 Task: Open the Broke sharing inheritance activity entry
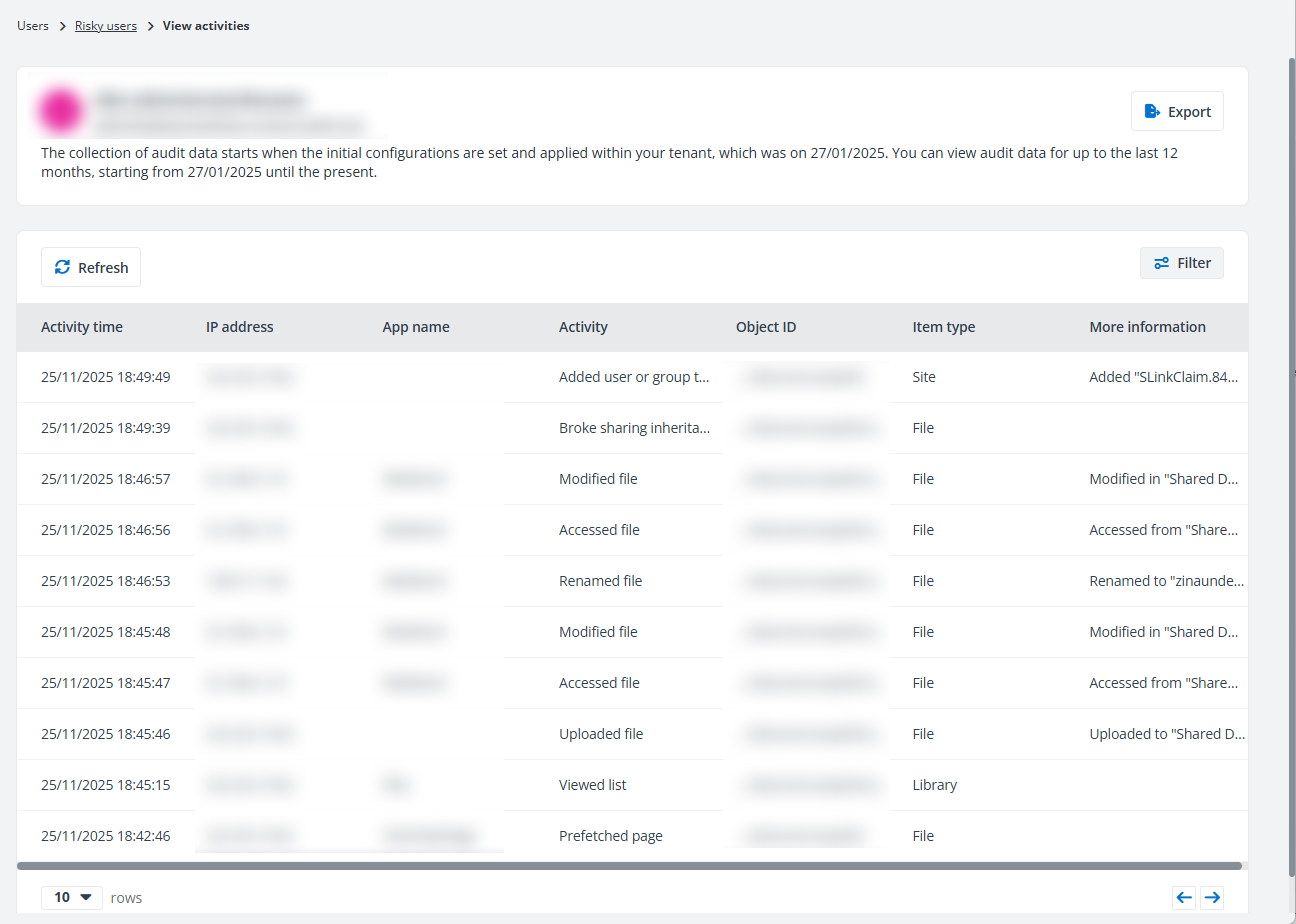coord(635,427)
